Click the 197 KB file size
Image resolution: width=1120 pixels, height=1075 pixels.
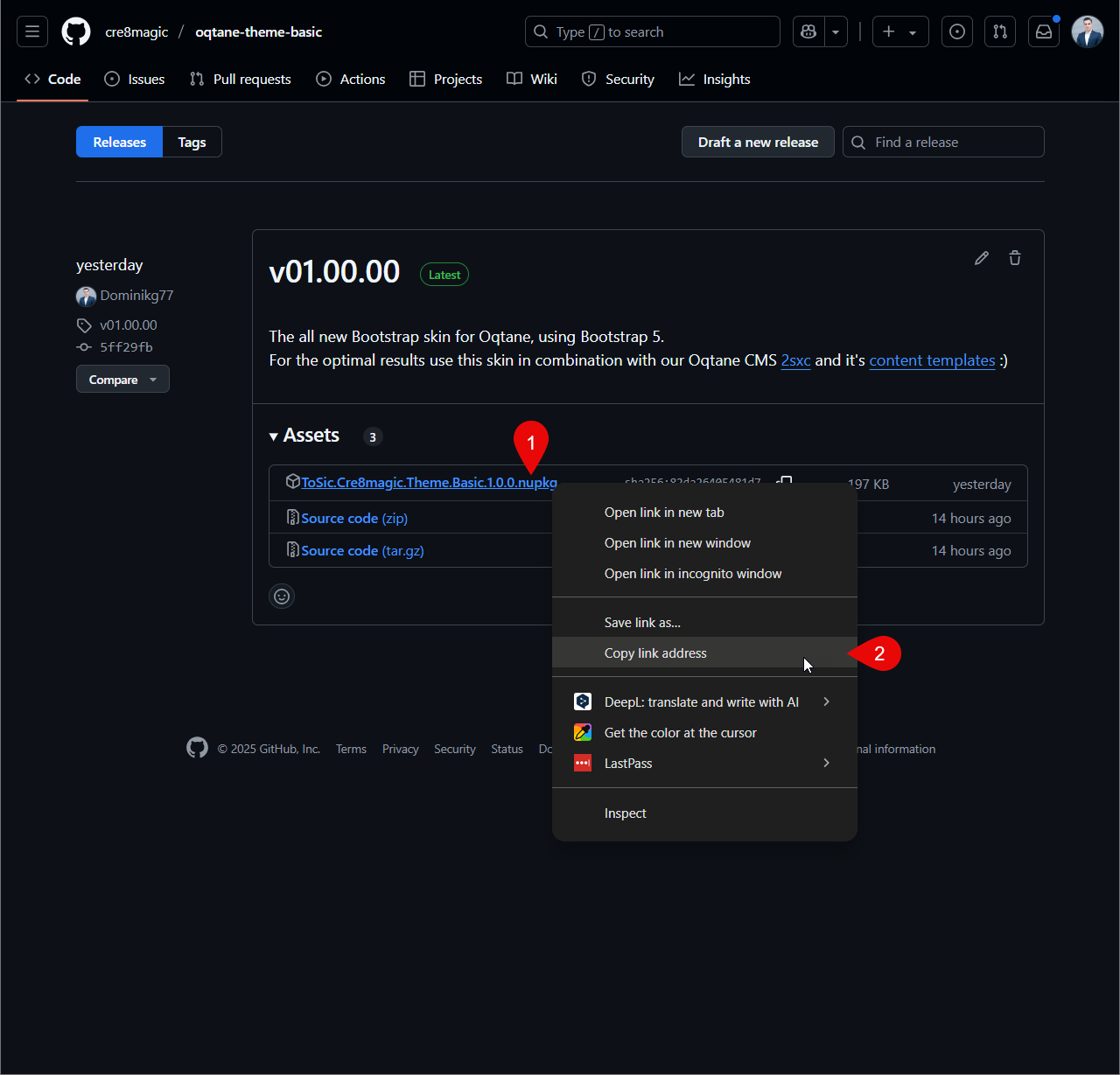tap(868, 485)
